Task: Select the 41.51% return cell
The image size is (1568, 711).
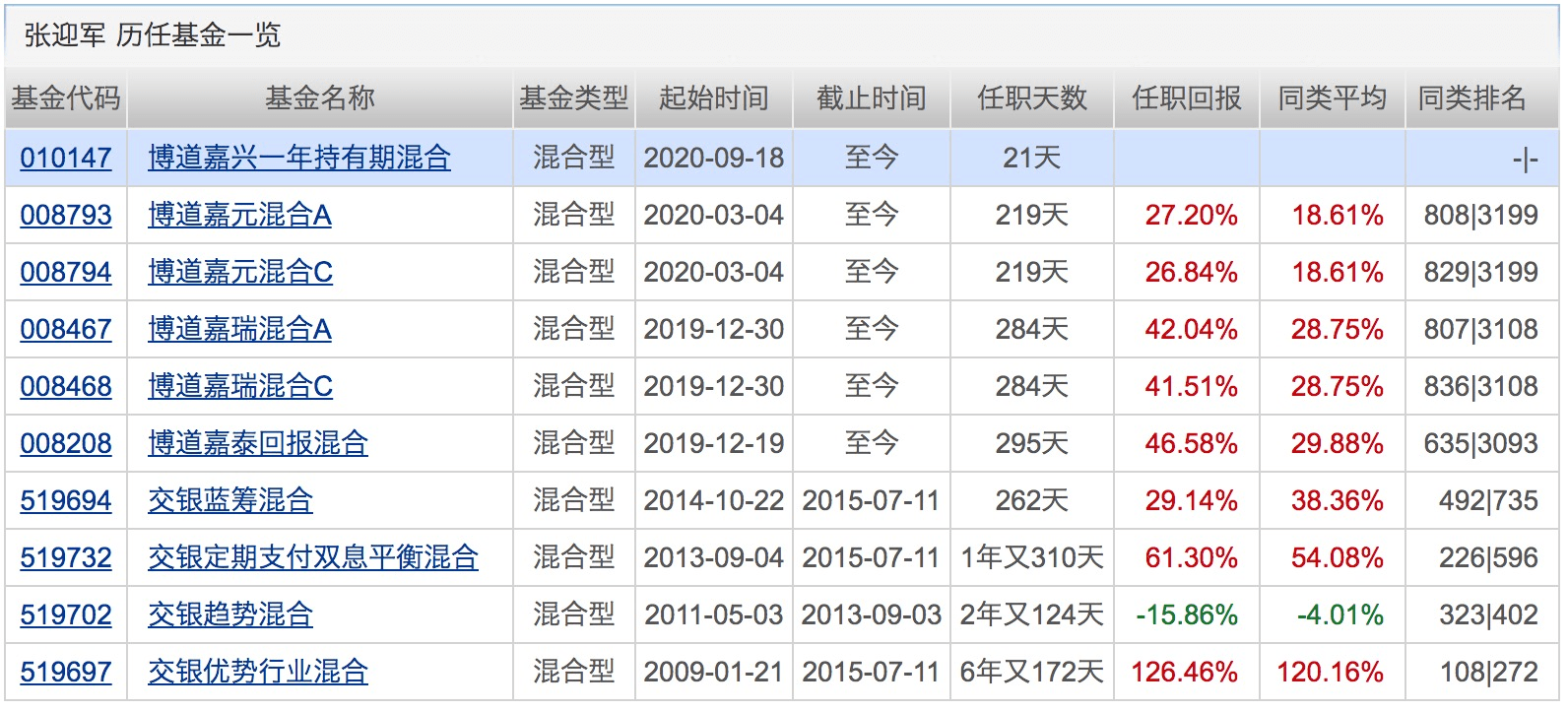Action: pos(1187,386)
